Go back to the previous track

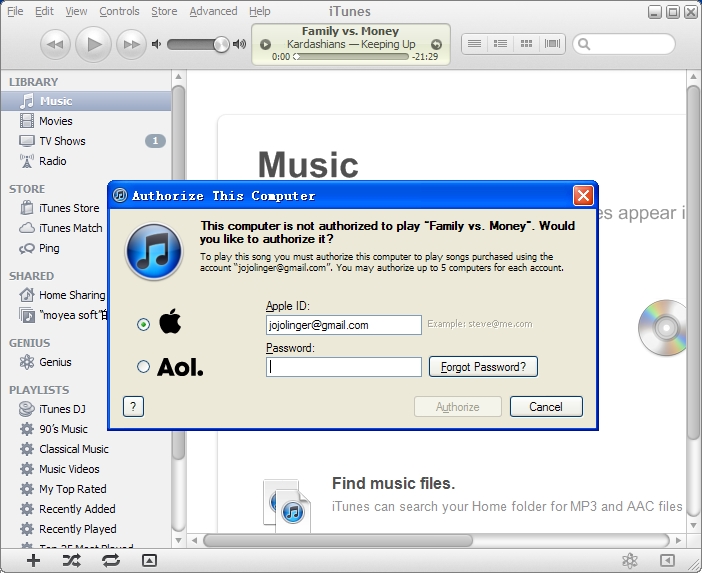(x=55, y=44)
